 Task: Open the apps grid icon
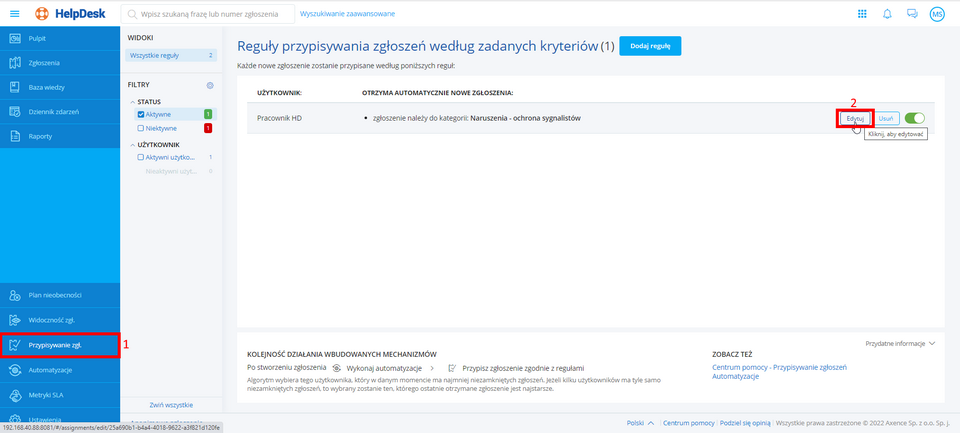863,14
